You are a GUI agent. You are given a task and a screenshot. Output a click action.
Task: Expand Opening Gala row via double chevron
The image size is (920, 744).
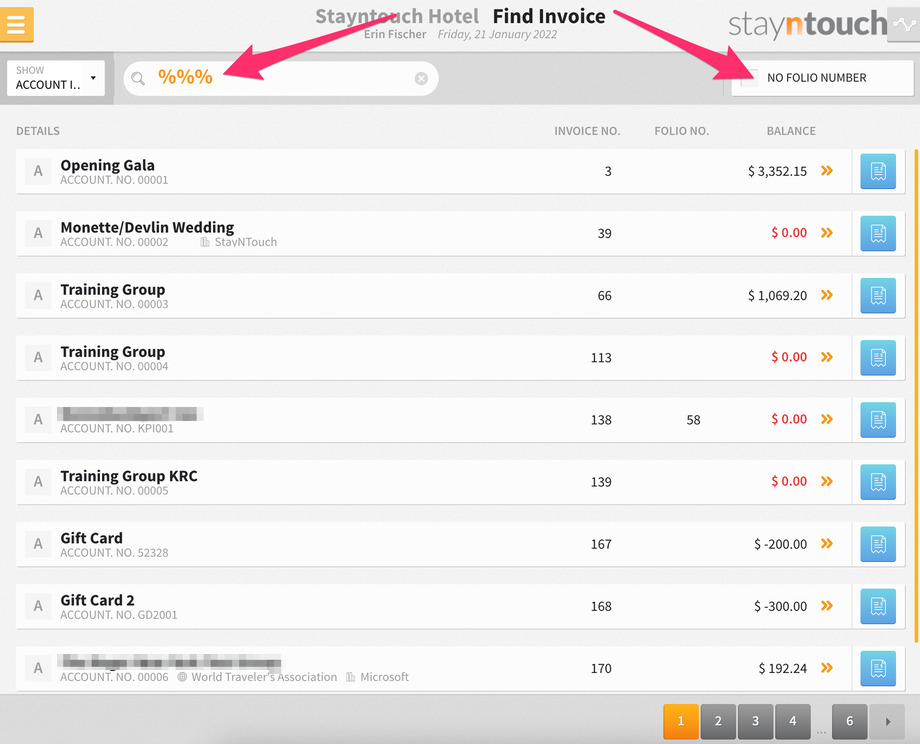827,171
